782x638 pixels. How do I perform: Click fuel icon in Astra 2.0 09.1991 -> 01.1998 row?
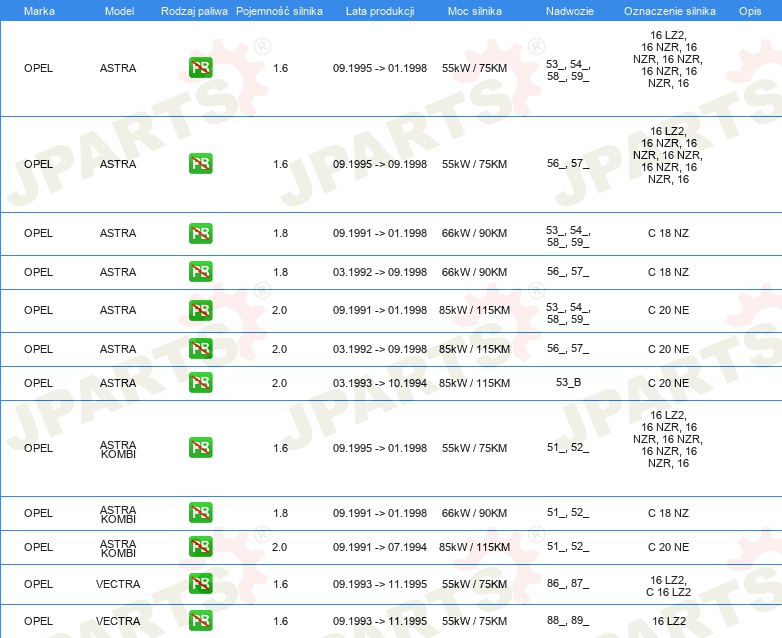click(200, 310)
